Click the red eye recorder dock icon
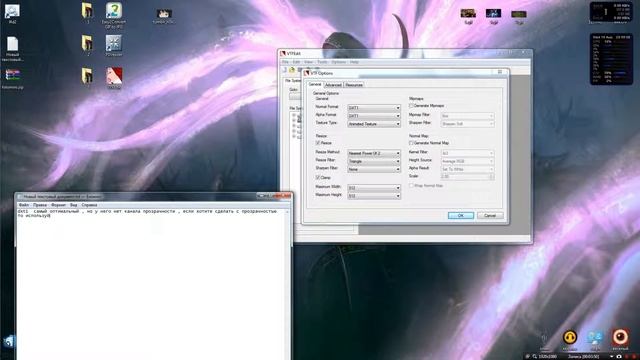The width and height of the screenshot is (640, 360). [620, 337]
